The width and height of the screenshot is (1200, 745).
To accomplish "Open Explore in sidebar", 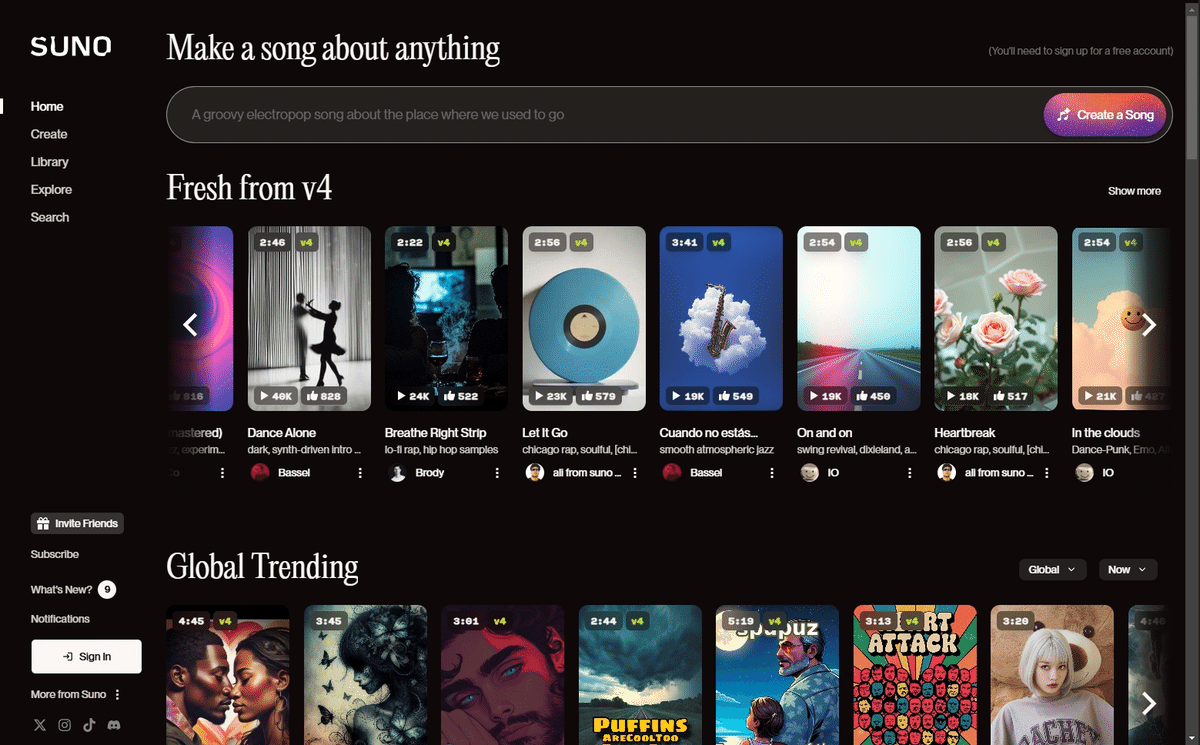I will 51,190.
